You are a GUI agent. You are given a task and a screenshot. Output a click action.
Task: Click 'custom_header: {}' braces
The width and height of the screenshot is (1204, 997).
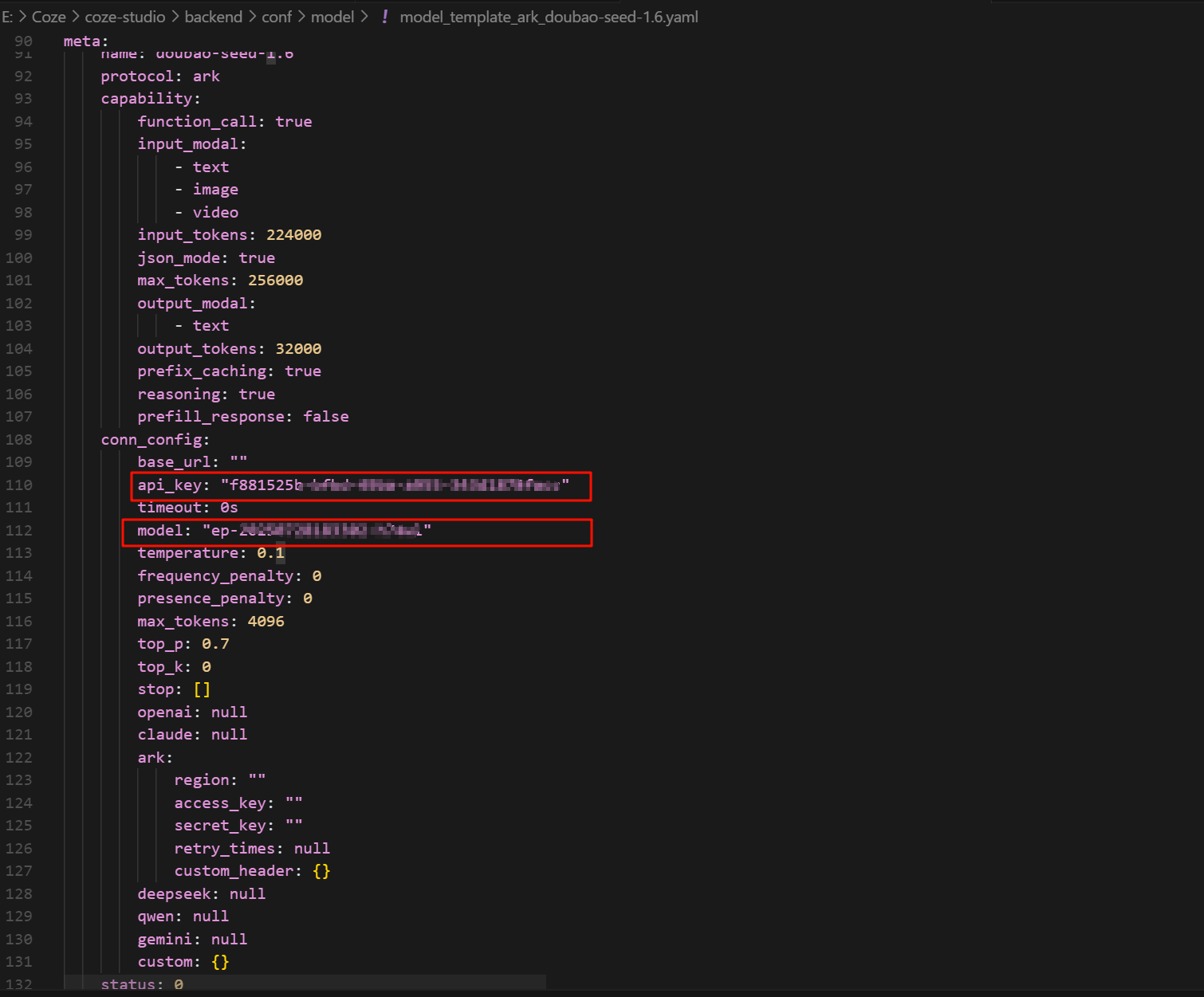click(x=321, y=871)
